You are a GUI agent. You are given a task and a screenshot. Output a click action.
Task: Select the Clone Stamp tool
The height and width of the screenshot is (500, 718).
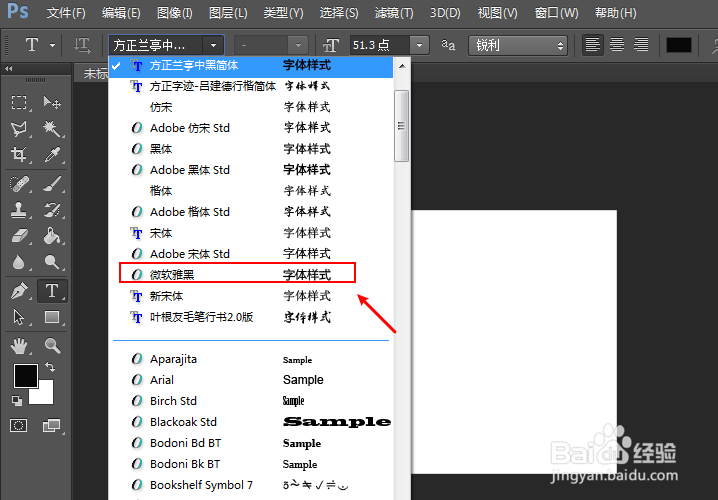pyautogui.click(x=19, y=210)
